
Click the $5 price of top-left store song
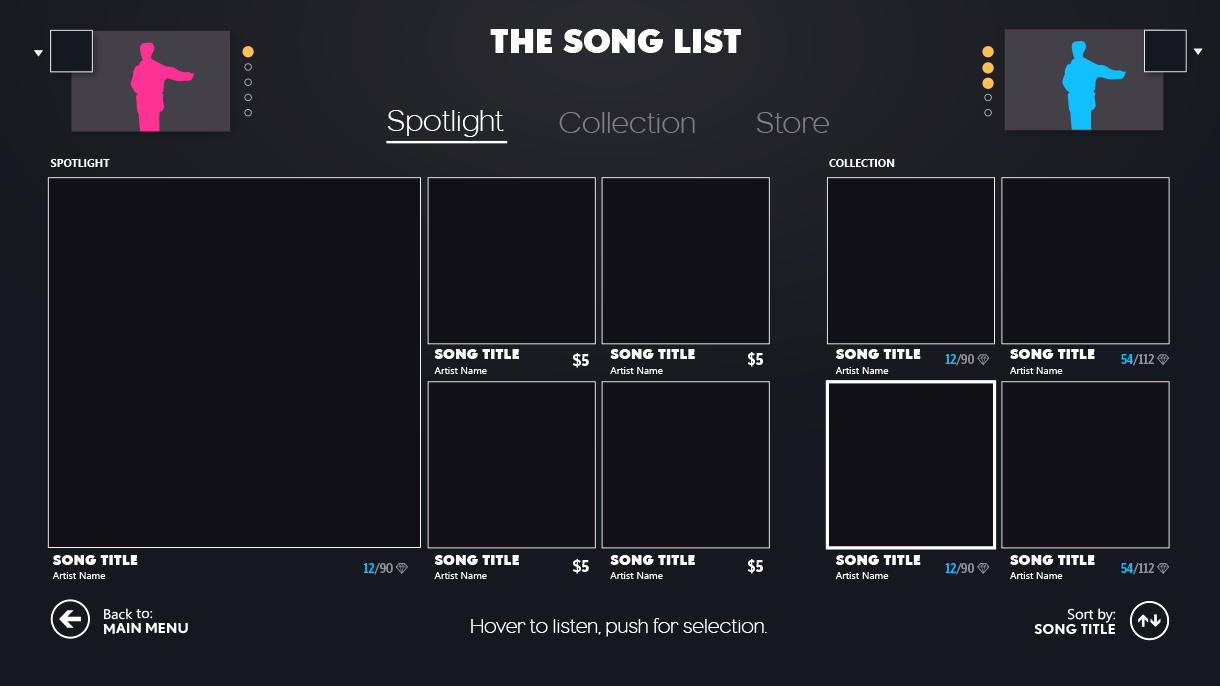pos(581,360)
